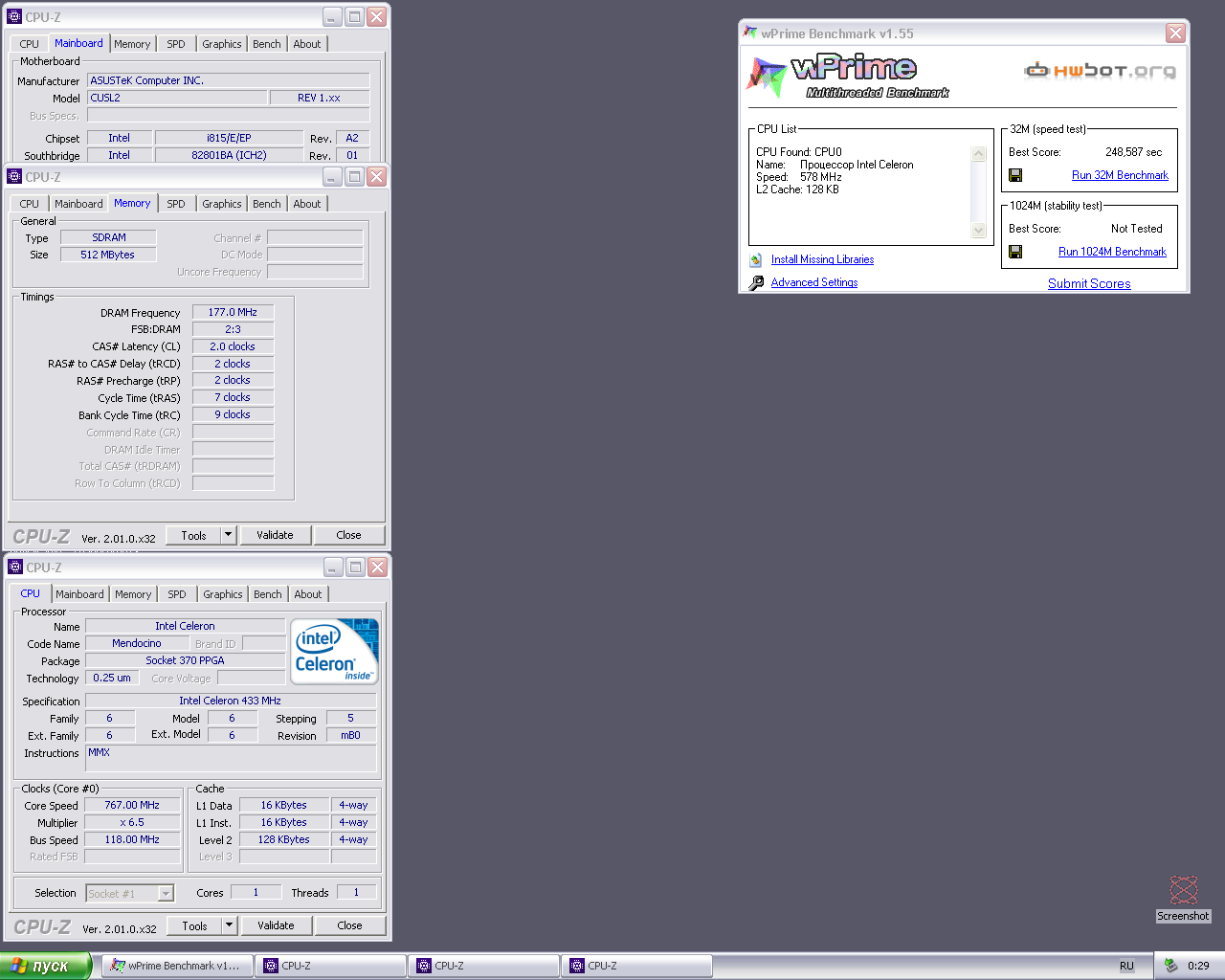Open the Windows пуск start button
1225x980 pixels.
[x=45, y=966]
